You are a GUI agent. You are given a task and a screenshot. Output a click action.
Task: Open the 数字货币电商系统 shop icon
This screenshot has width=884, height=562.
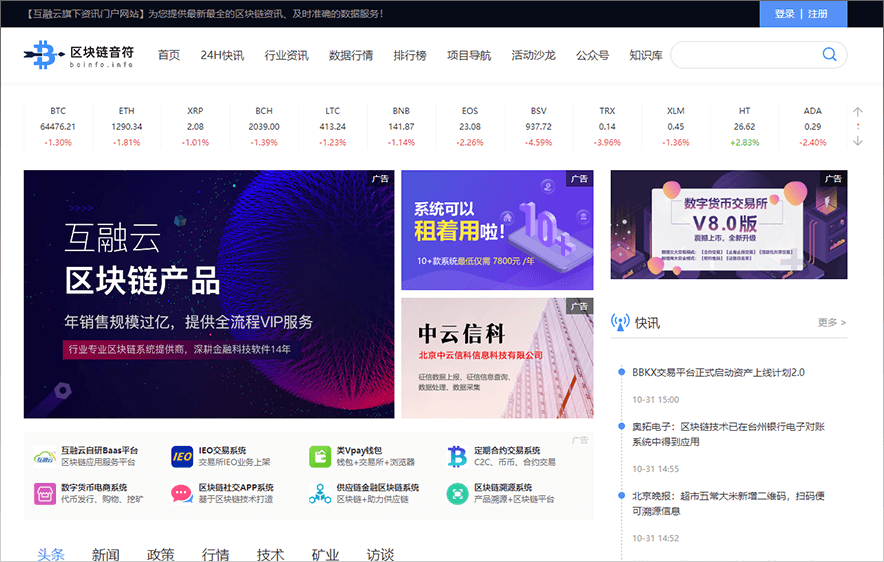click(44, 493)
